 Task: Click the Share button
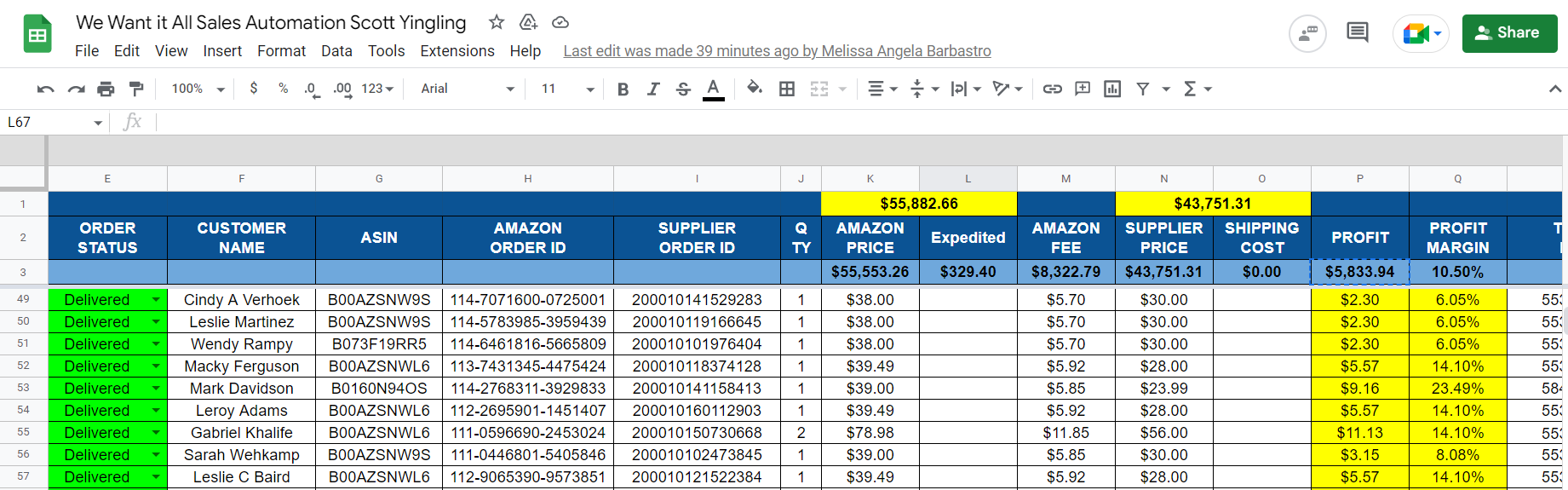point(1509,33)
